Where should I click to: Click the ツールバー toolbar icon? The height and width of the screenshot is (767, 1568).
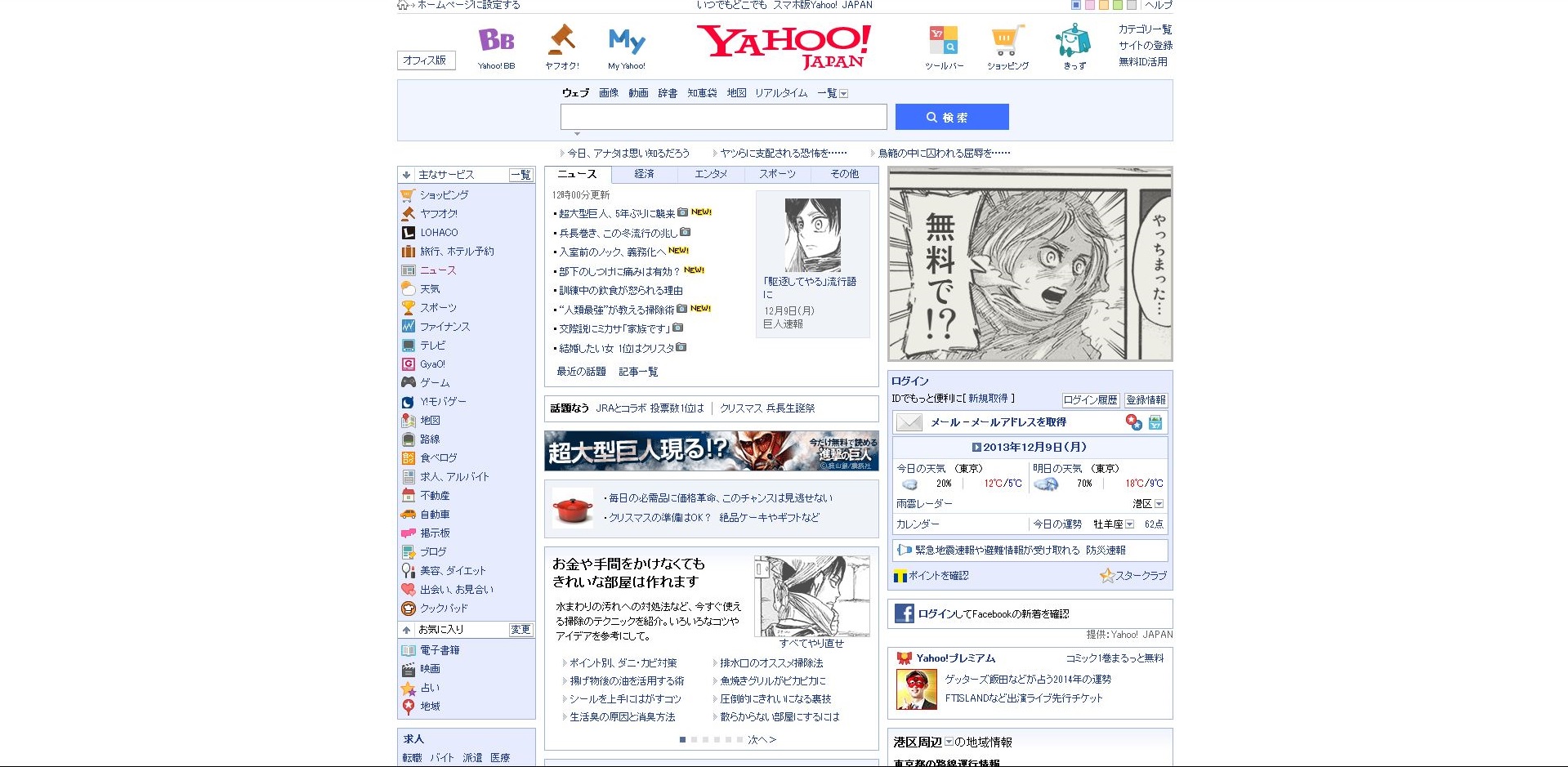pos(944,41)
